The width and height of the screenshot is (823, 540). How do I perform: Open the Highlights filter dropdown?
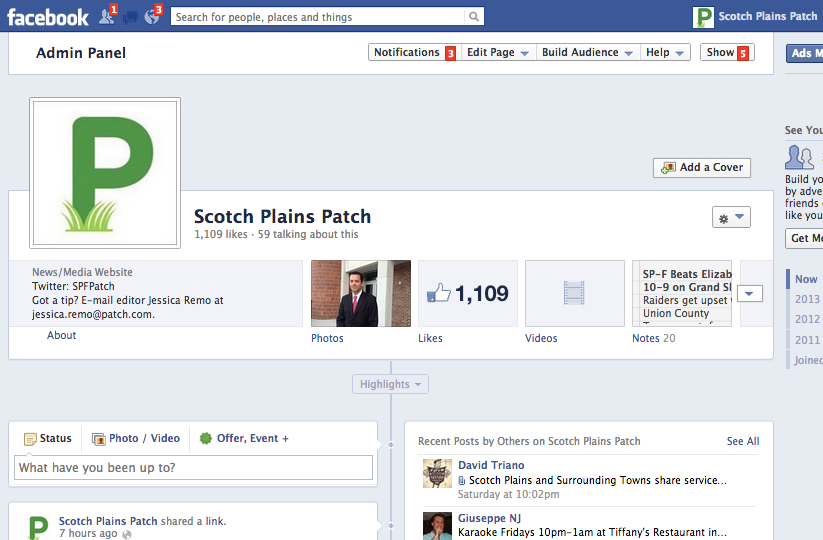[390, 384]
